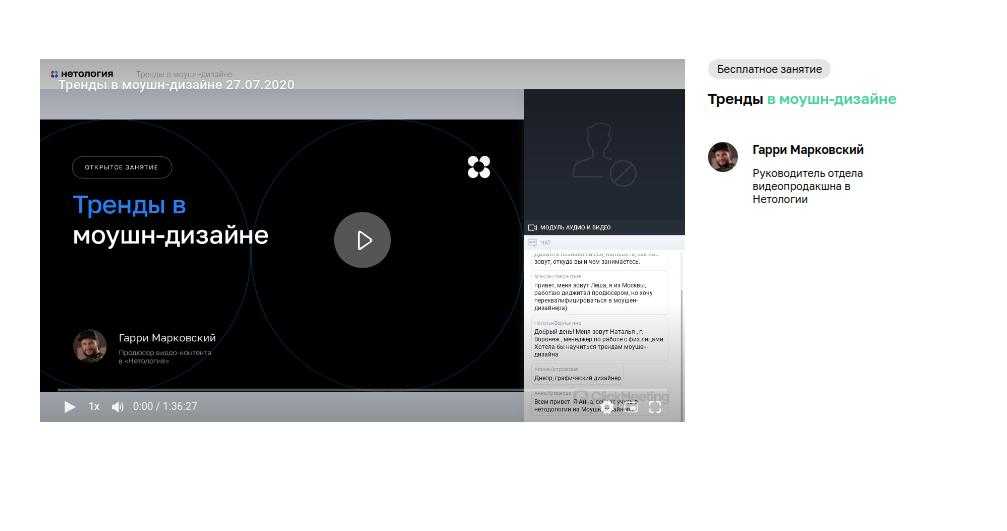Click the speaker photo on the slide
1007x531 pixels.
(90, 346)
